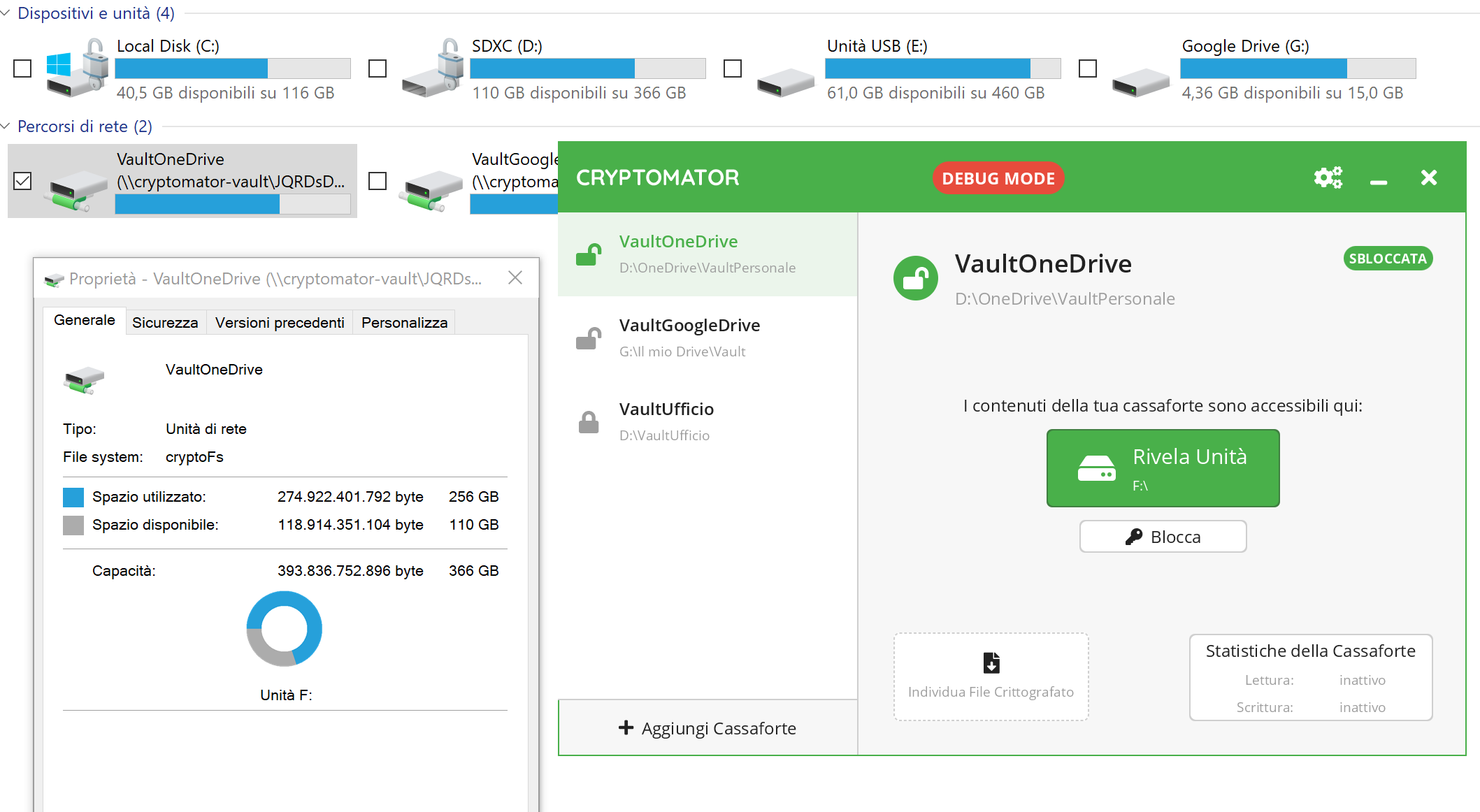Select VaultGoogleDrive in Cryptomator vault list
This screenshot has width=1480, height=812.
pos(707,338)
